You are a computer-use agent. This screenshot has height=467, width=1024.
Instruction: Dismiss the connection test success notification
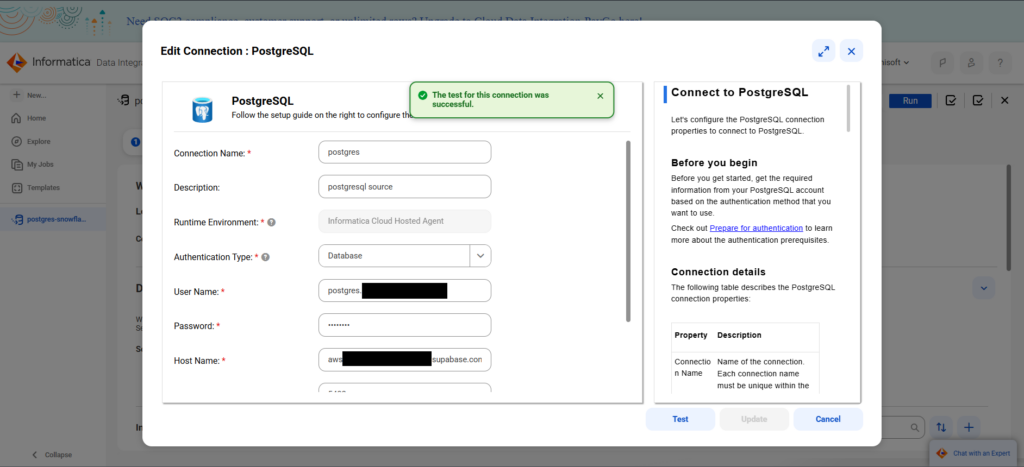click(x=600, y=96)
